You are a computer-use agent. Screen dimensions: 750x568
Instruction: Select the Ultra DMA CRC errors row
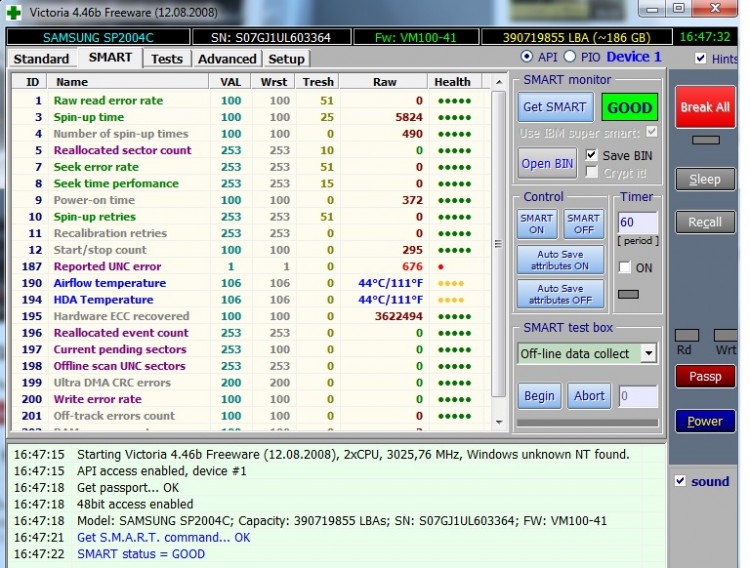click(252, 383)
